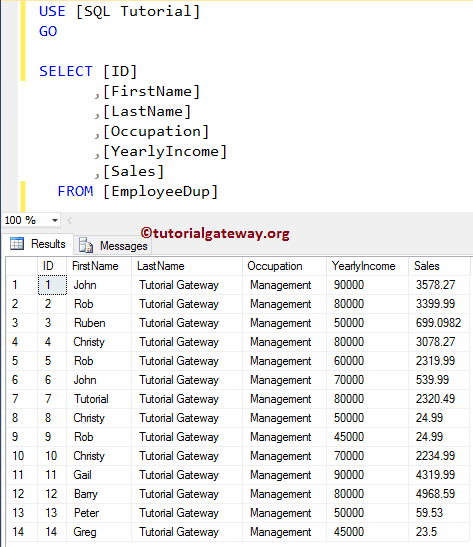Click the FirstName cell Gail
This screenshot has height=547, width=473.
(x=99, y=475)
